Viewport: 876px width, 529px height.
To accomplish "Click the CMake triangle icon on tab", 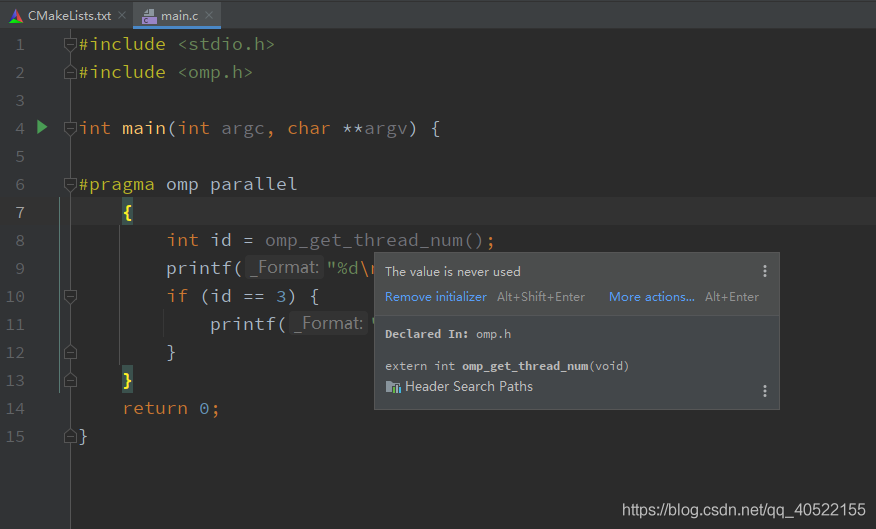I will click(x=15, y=16).
